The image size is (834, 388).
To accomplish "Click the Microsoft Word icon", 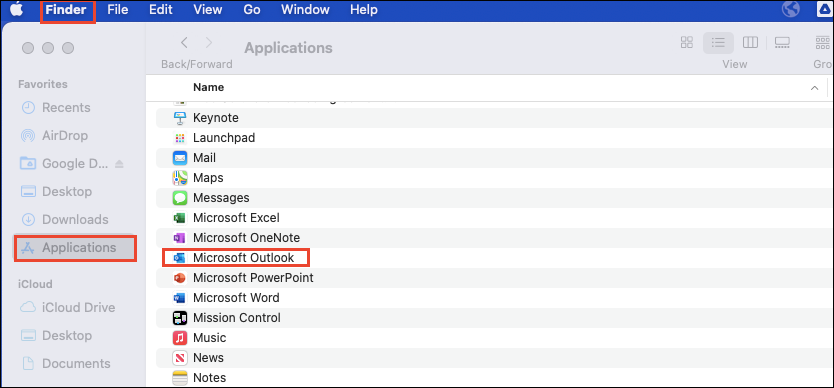I will pos(180,298).
